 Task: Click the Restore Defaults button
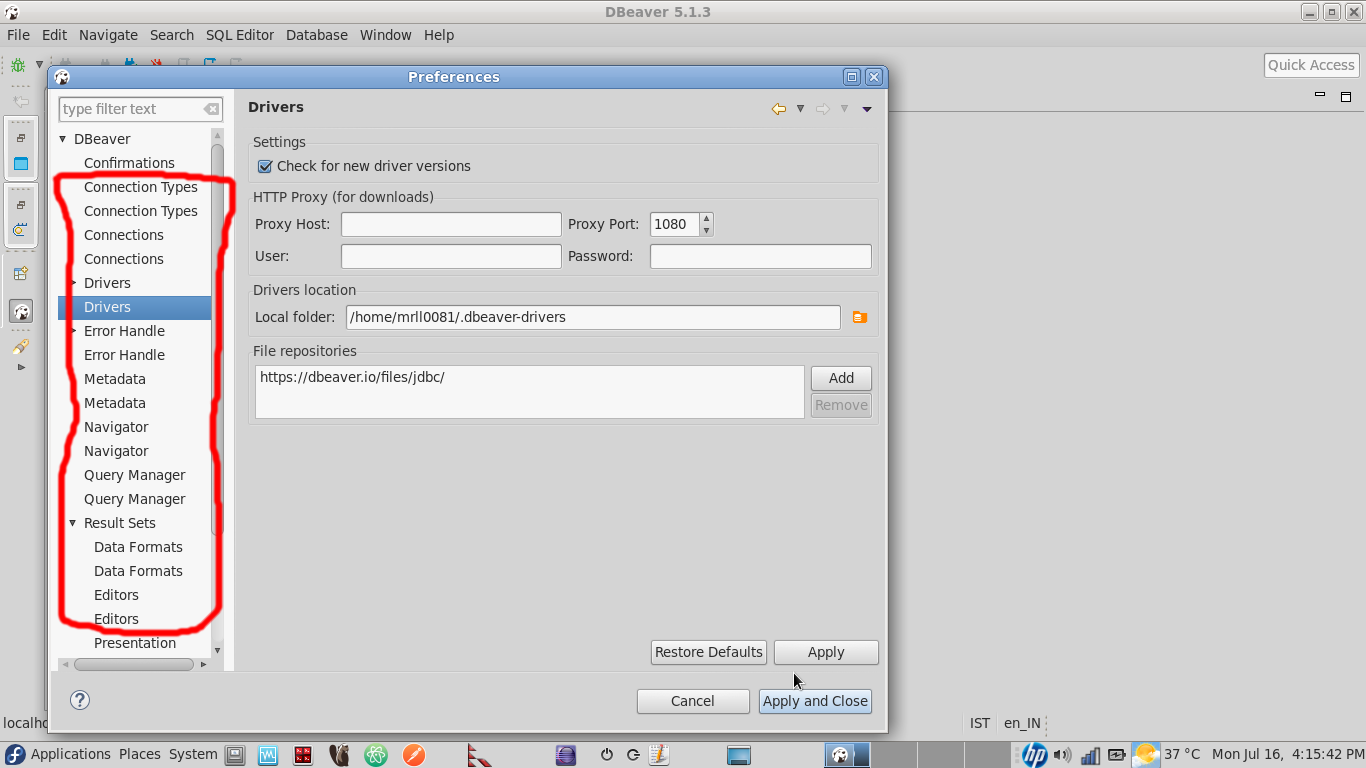pos(708,652)
